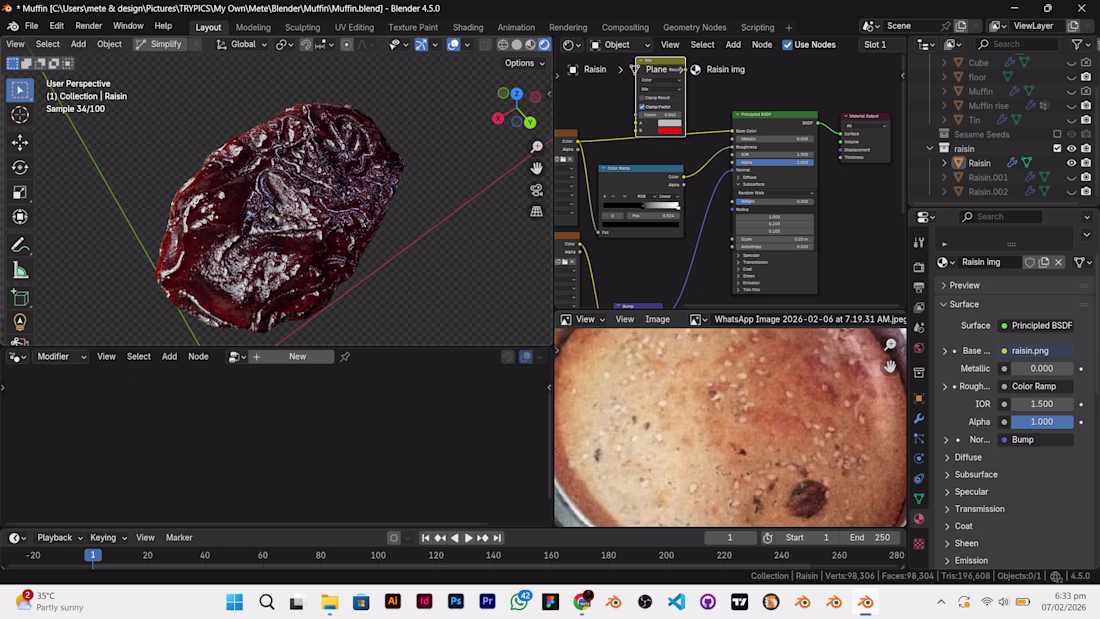Viewport: 1100px width, 619px height.
Task: Expand the Diffuse section in material properties
Action: (x=968, y=457)
